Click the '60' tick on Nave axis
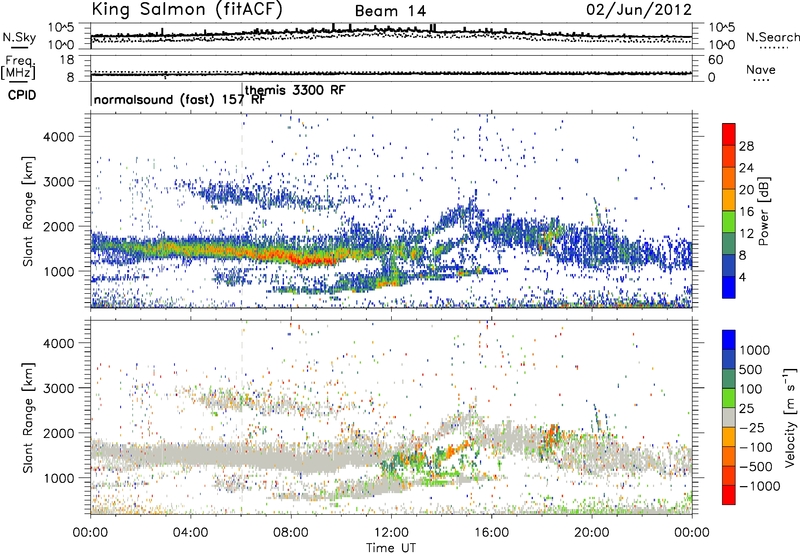Image resolution: width=800 pixels, height=554 pixels. [715, 60]
